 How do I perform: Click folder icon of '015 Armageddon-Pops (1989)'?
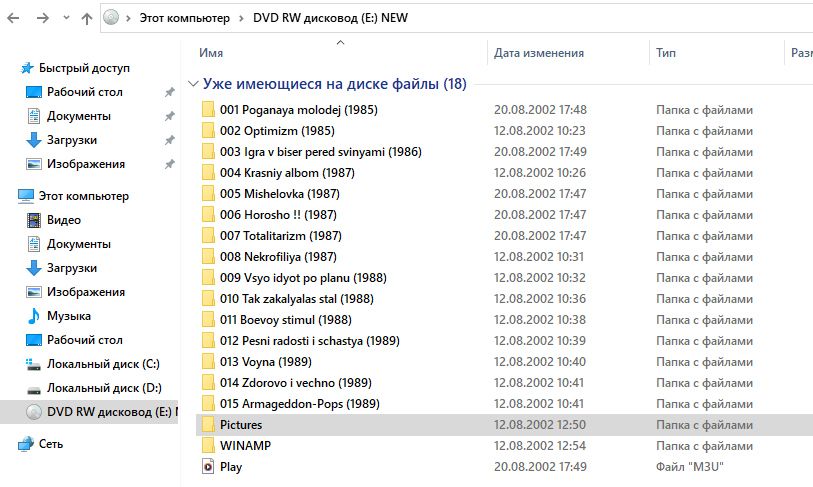click(x=208, y=403)
